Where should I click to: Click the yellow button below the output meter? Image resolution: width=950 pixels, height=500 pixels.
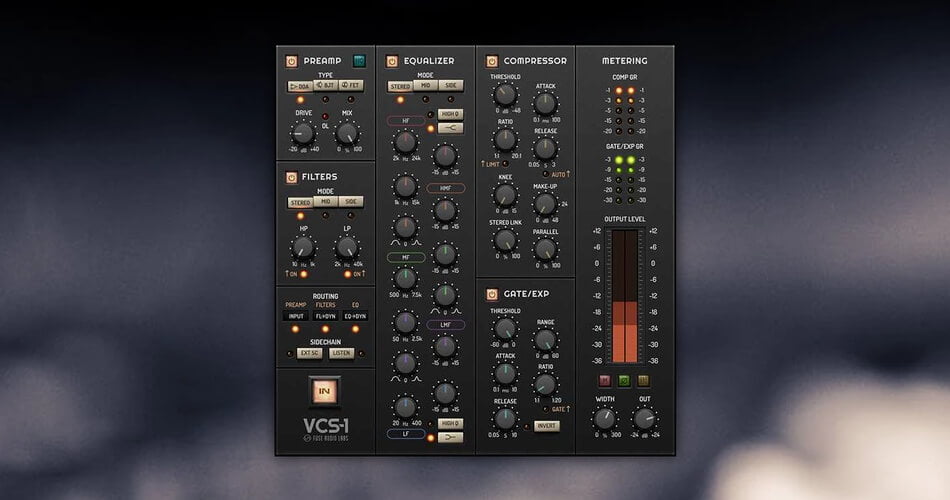tap(643, 381)
